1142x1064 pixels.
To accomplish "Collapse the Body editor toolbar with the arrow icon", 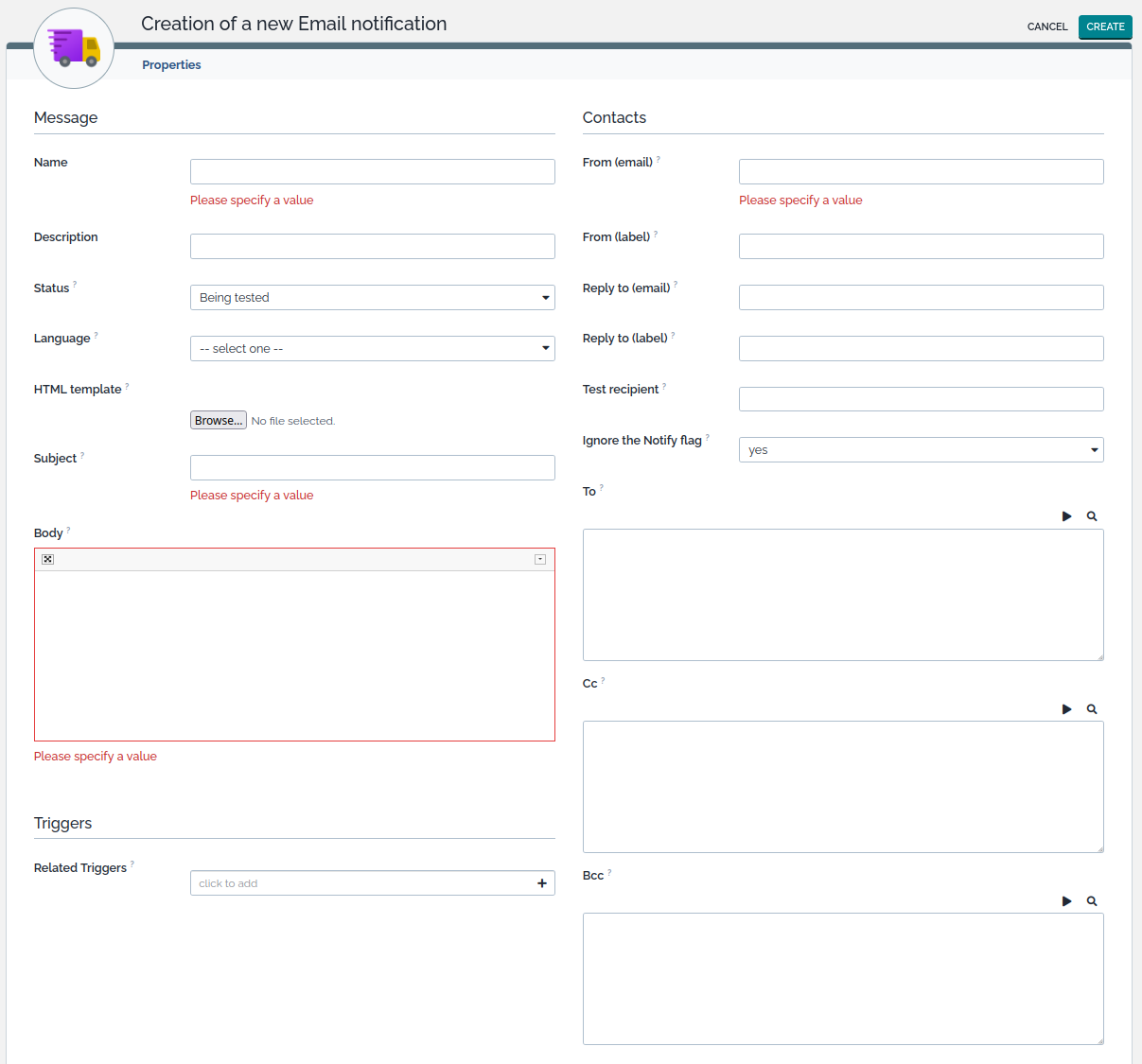I will 540,560.
